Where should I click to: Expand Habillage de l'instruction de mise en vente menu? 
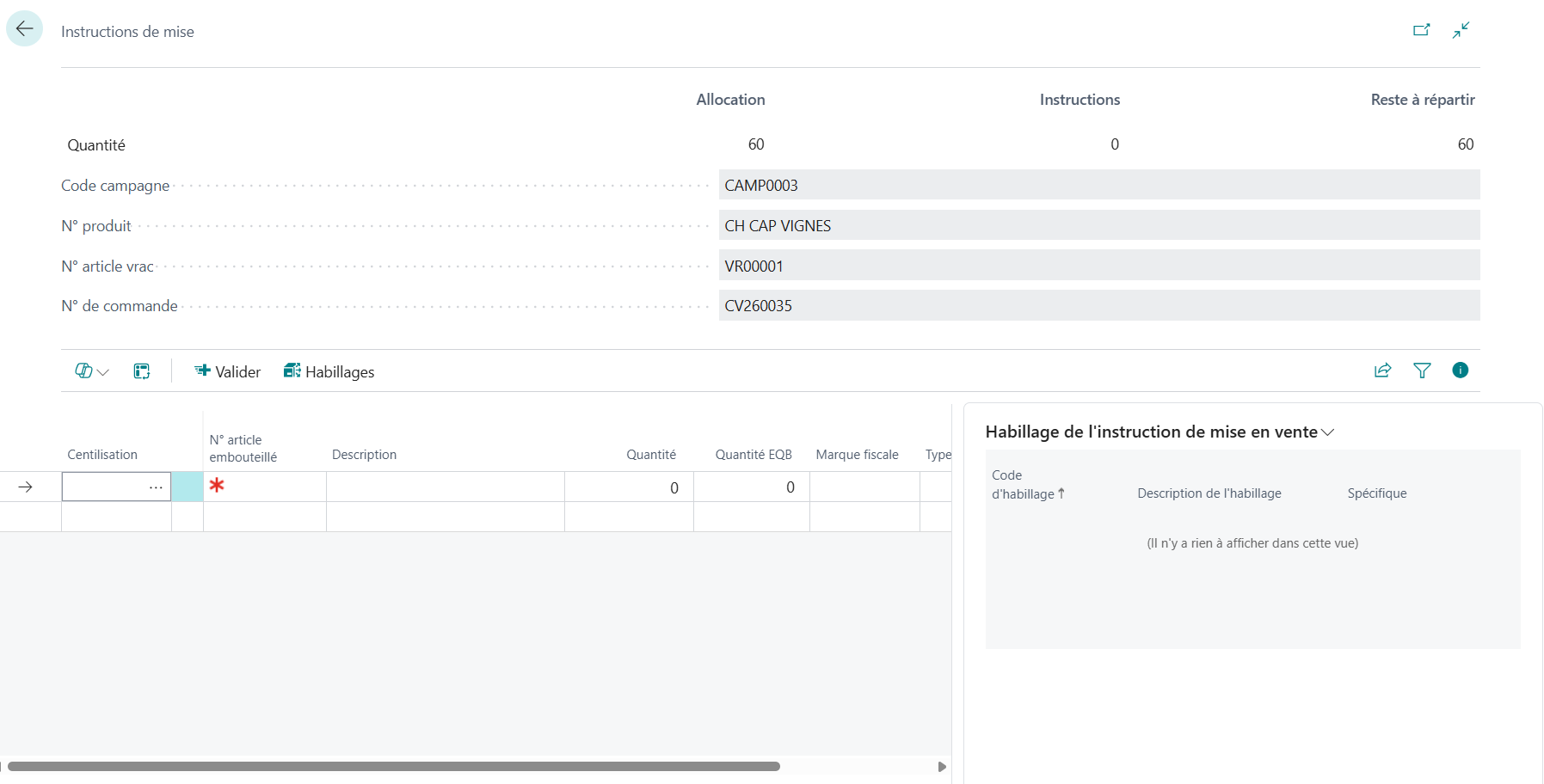tap(1160, 432)
